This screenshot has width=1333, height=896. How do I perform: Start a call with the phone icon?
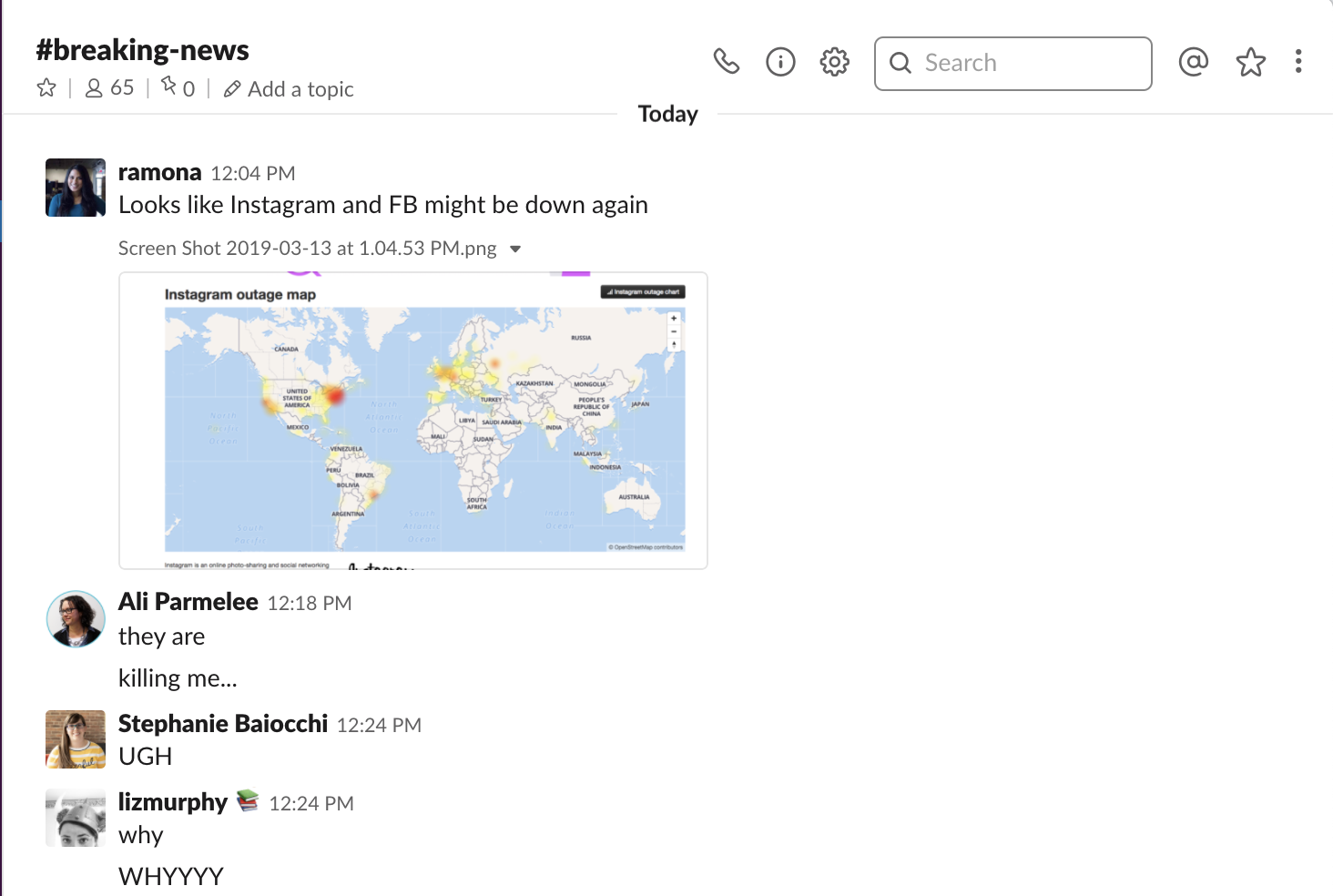click(x=726, y=62)
